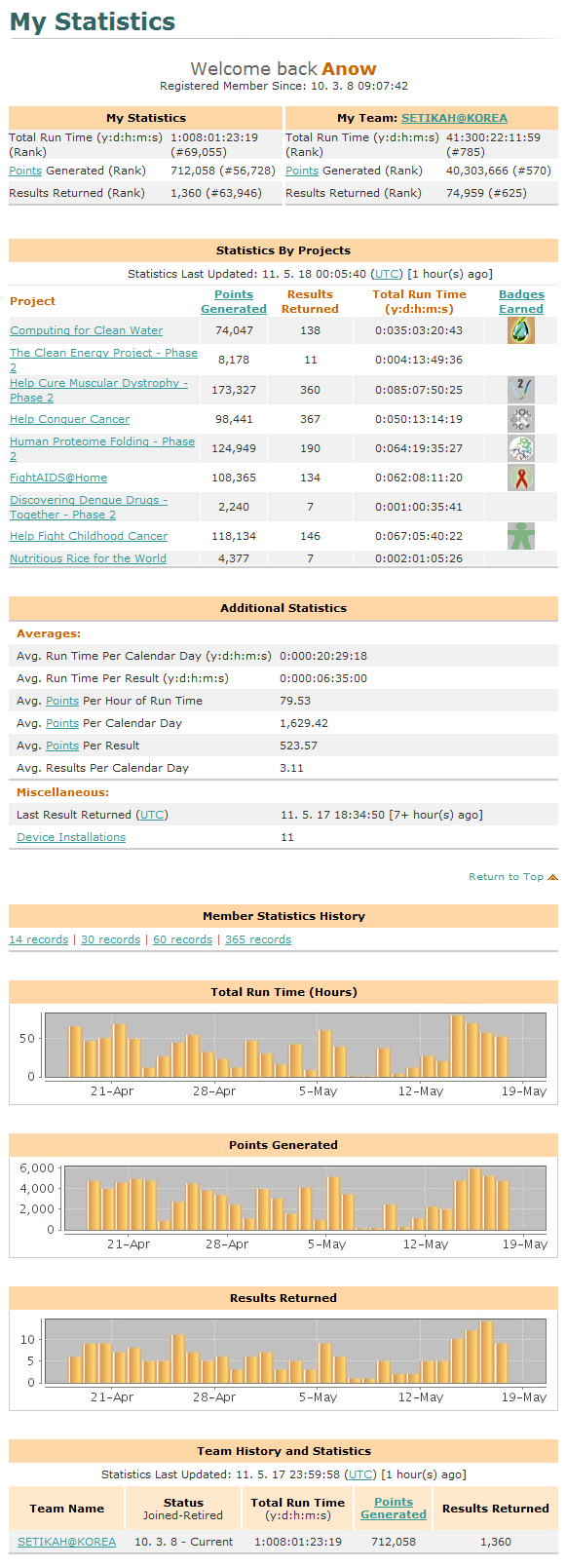Open Computing for Clean Water project
This screenshot has height=1568, width=566.
pyautogui.click(x=86, y=330)
